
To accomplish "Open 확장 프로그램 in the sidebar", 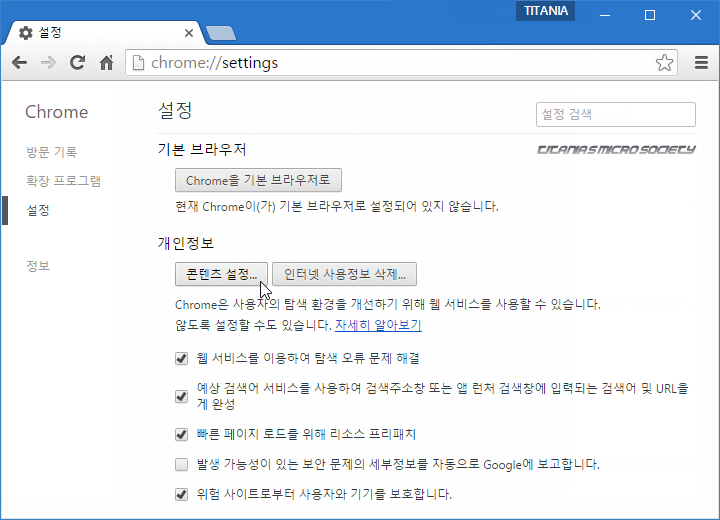I will tap(63, 181).
